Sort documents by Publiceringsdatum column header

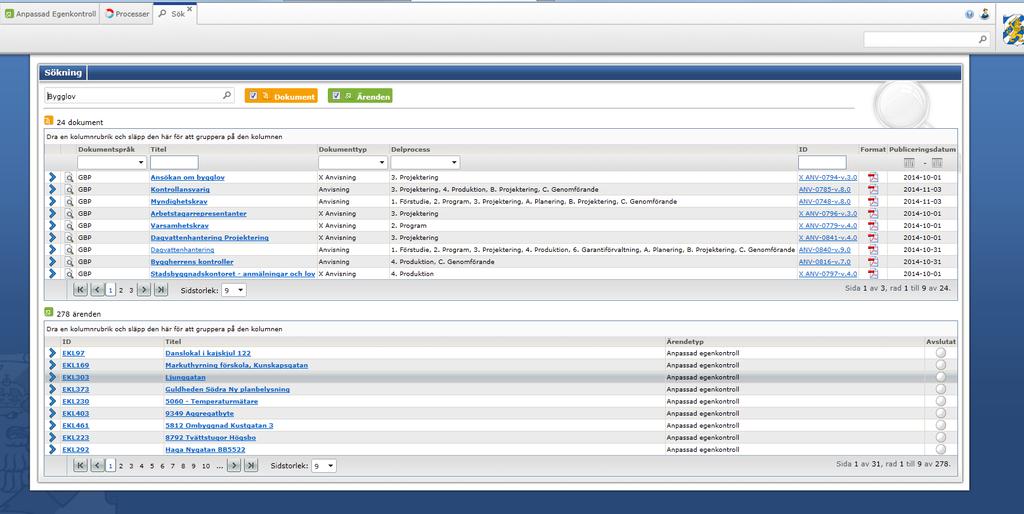(x=922, y=150)
